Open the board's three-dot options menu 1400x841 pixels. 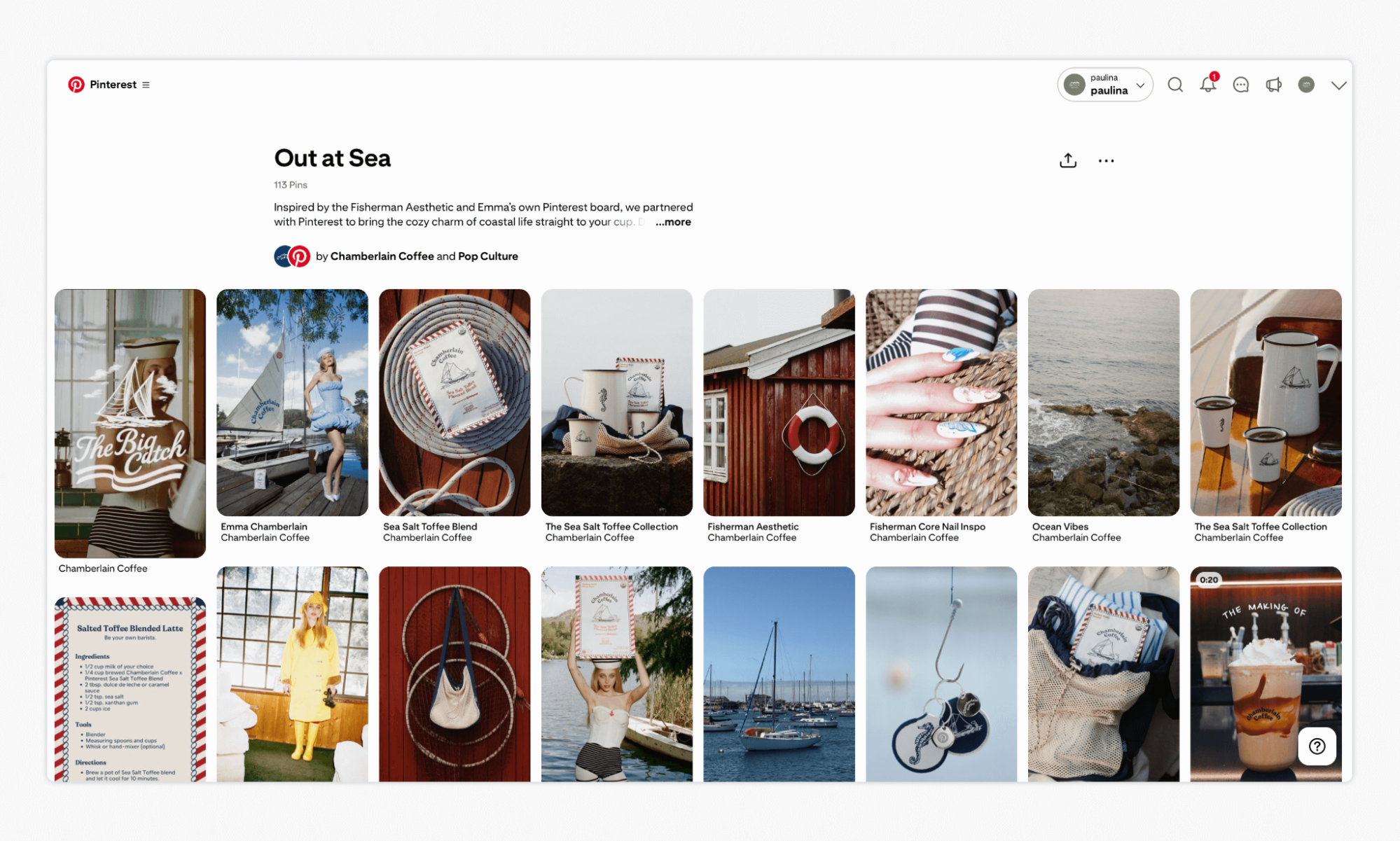tap(1106, 161)
